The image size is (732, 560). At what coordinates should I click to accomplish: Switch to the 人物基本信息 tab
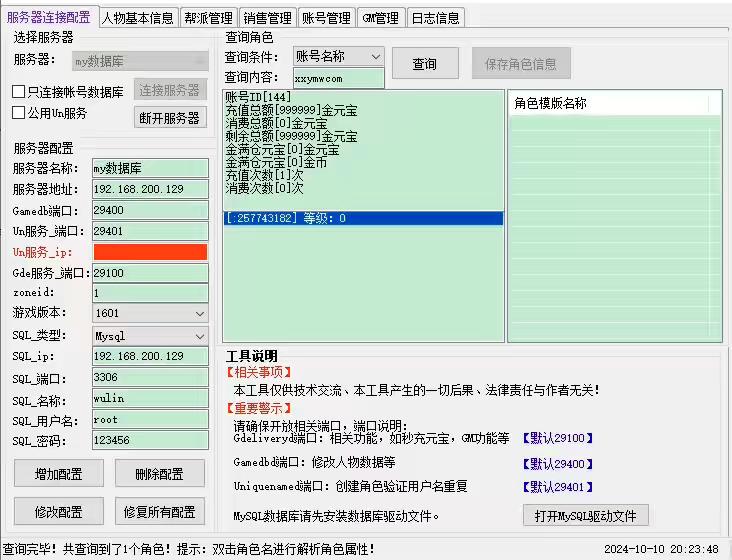[x=138, y=18]
